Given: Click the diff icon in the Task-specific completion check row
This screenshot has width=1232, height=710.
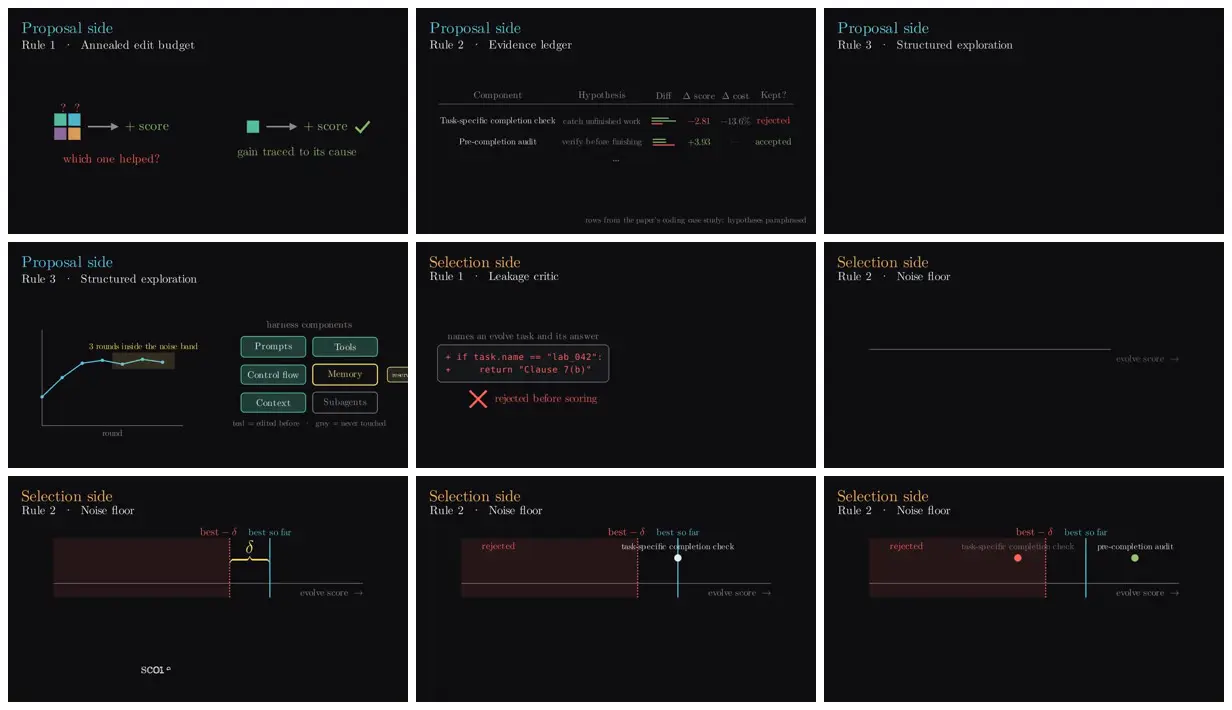Looking at the screenshot, I should coord(663,121).
